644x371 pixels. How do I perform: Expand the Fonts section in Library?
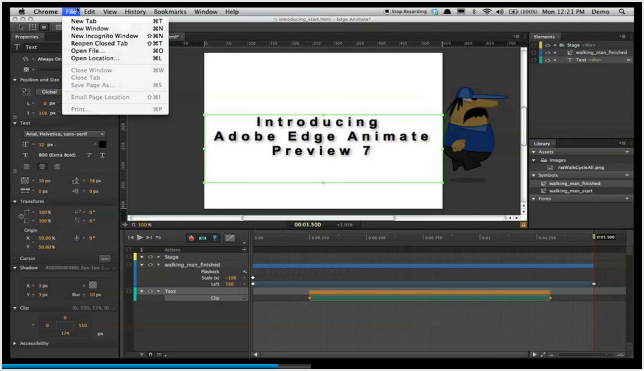coord(534,198)
